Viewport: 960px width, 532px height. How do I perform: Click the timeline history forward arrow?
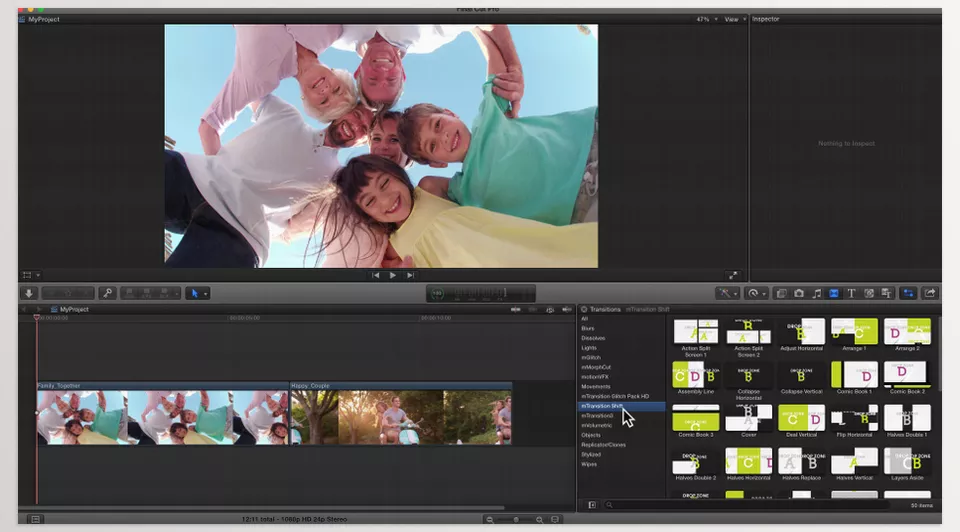coord(39,309)
